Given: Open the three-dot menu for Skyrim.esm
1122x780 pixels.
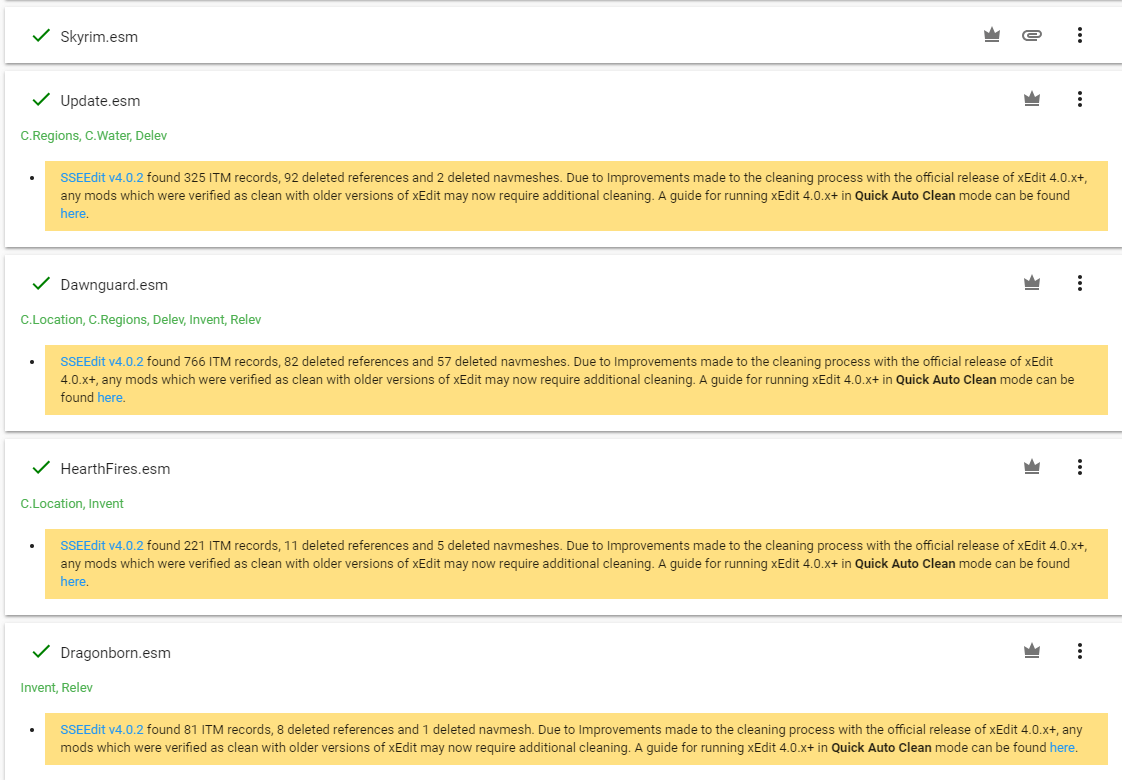Looking at the screenshot, I should click(x=1080, y=36).
